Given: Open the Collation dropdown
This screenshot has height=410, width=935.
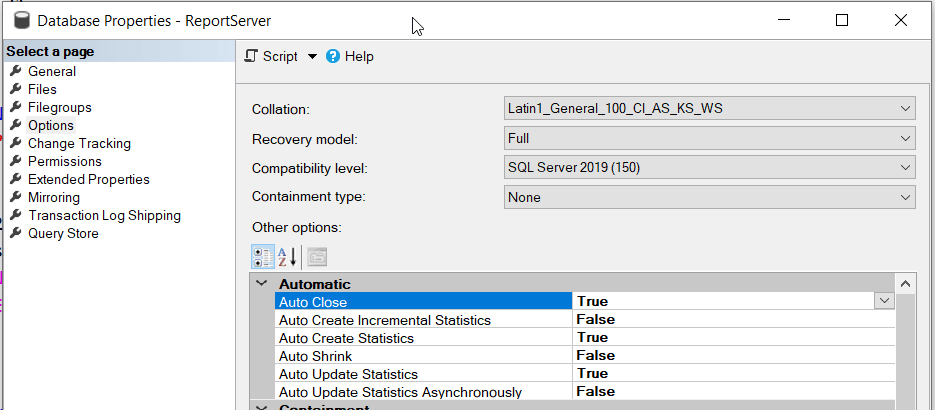Looking at the screenshot, I should pos(710,108).
